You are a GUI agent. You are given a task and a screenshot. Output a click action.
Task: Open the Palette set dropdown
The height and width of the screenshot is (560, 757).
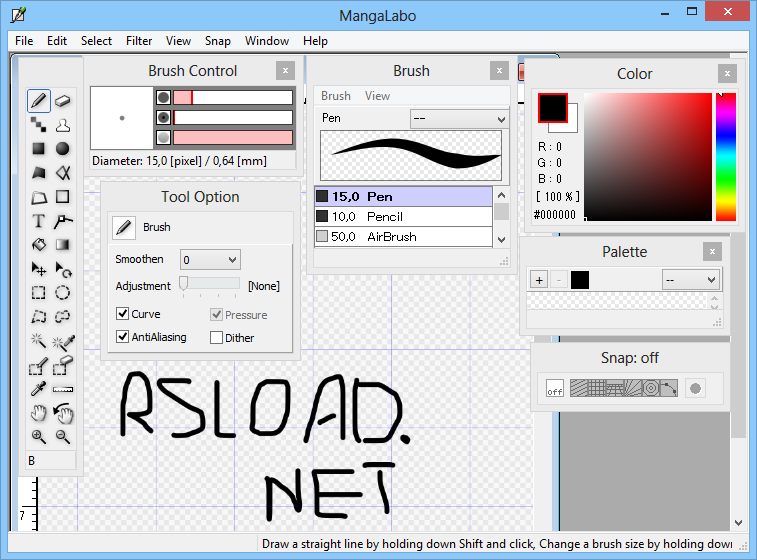[691, 280]
